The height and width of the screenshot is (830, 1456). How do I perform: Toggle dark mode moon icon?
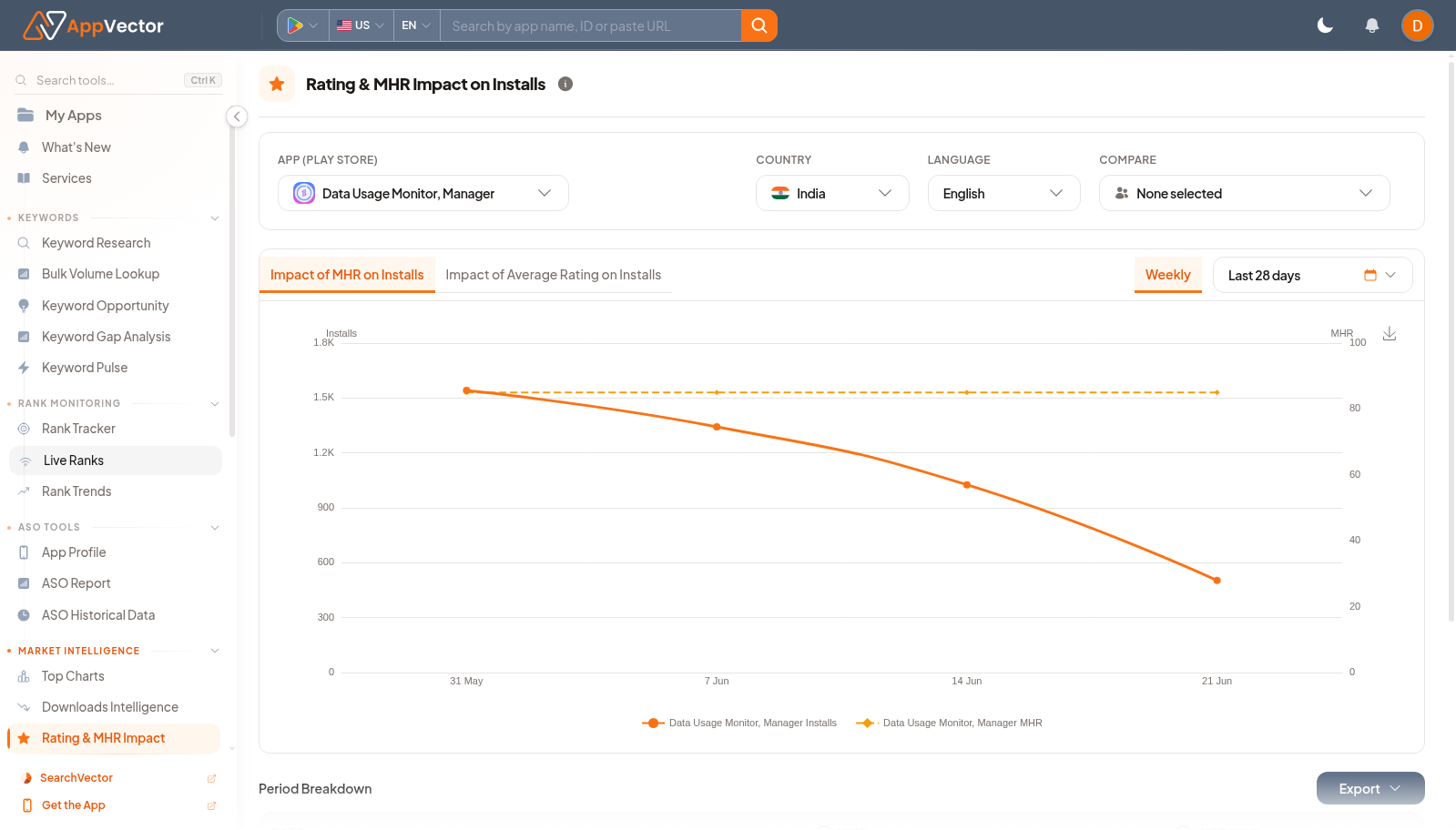(1326, 25)
